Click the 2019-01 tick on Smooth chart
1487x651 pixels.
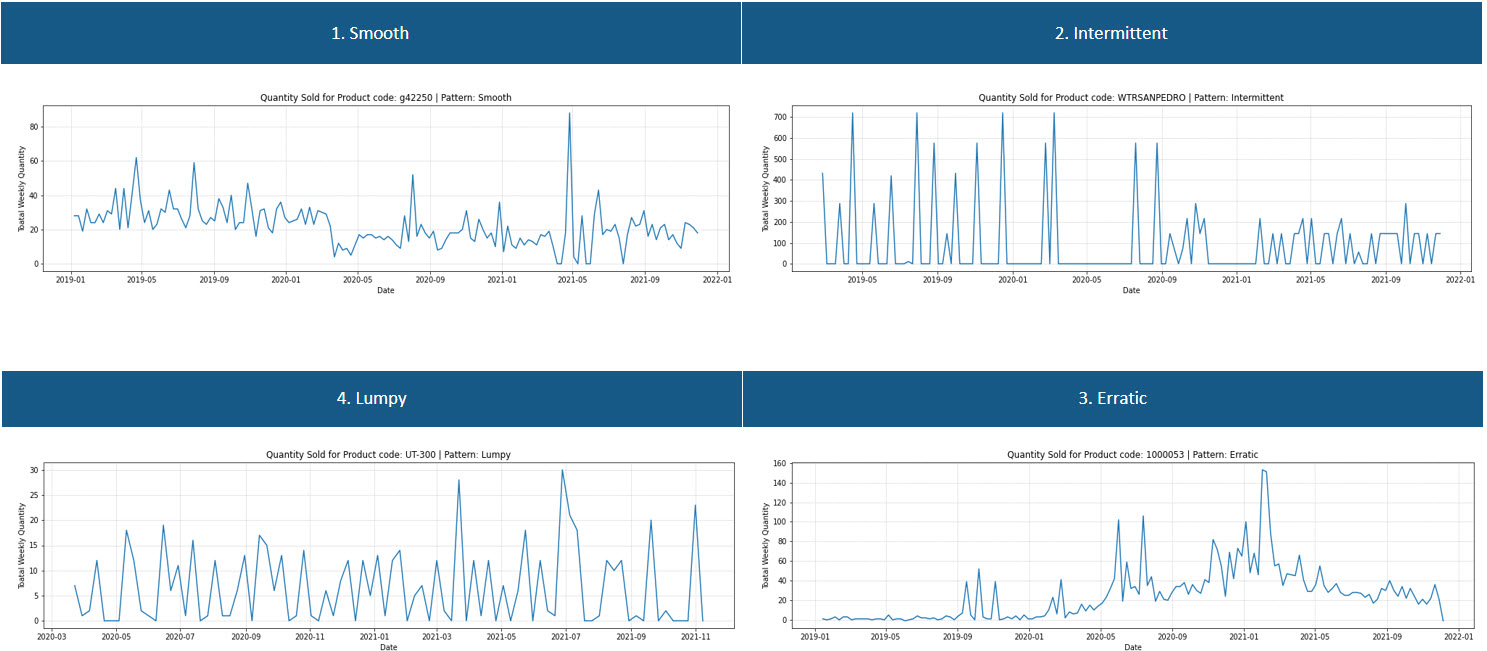71,280
